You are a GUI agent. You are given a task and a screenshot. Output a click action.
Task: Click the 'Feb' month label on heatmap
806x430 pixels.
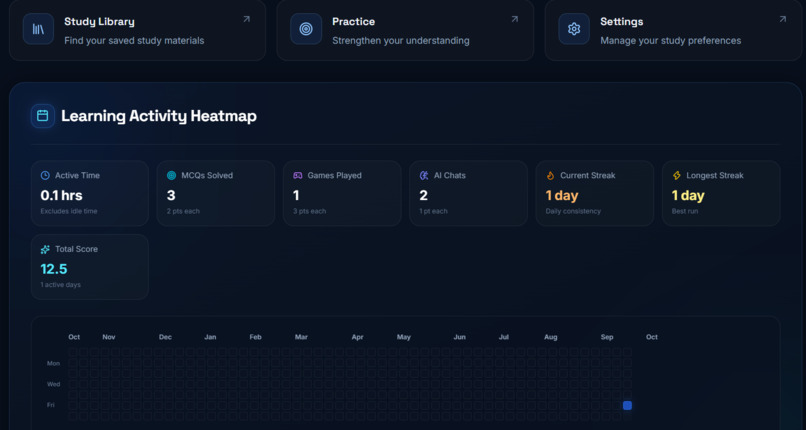click(x=255, y=337)
